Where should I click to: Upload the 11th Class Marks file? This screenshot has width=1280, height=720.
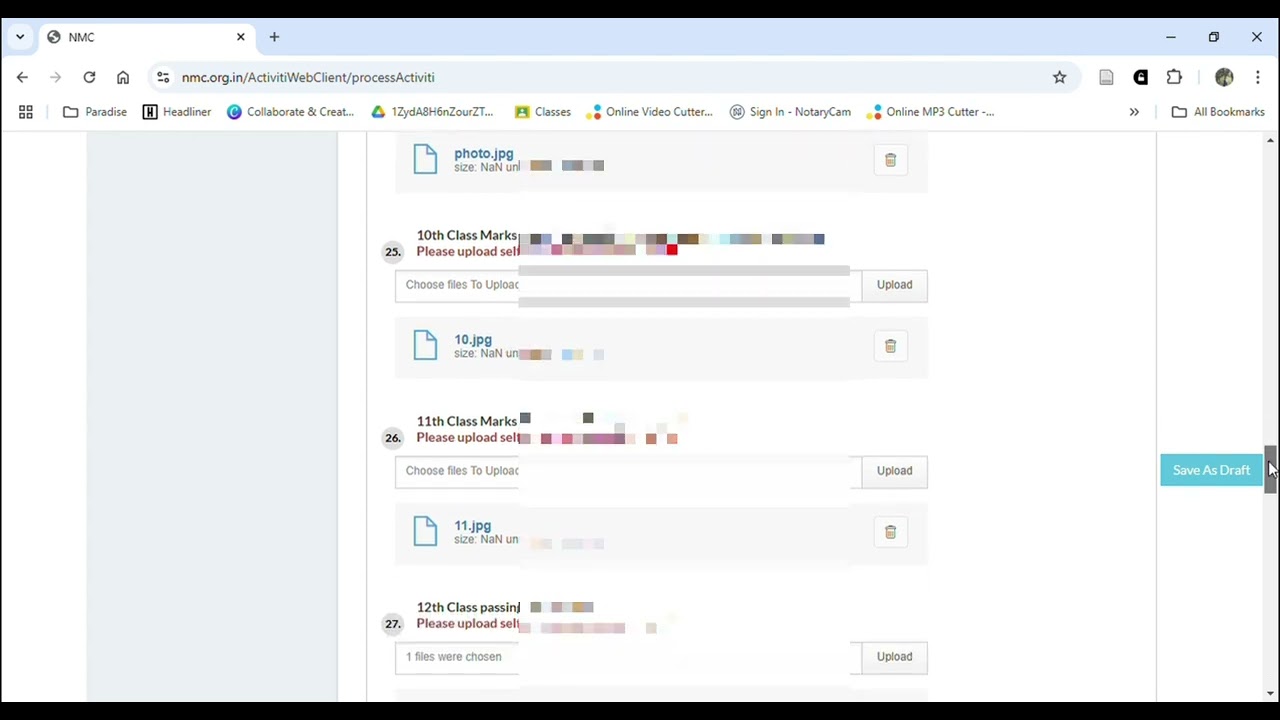tap(894, 471)
